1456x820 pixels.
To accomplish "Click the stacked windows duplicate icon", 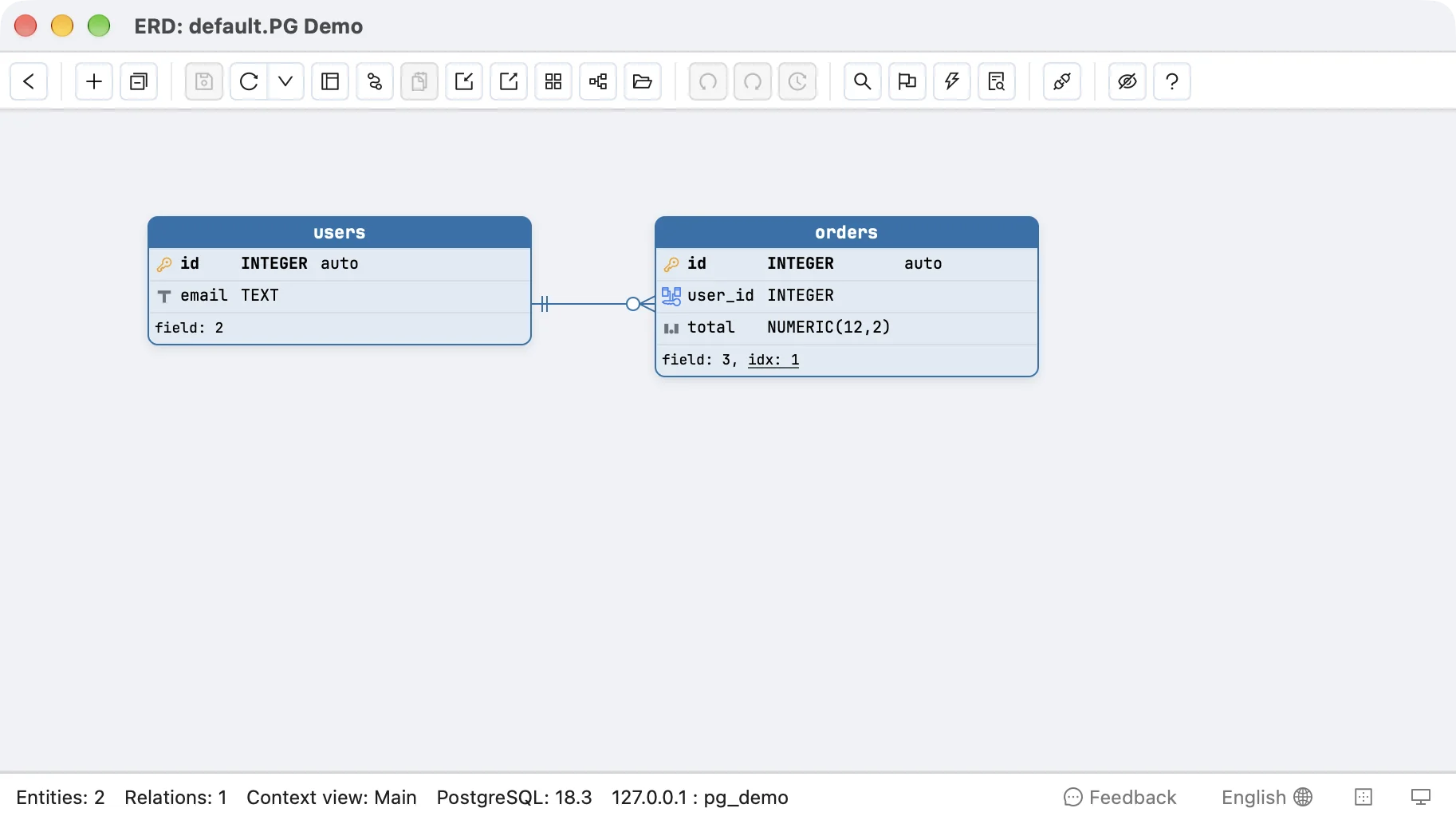I will 139,81.
